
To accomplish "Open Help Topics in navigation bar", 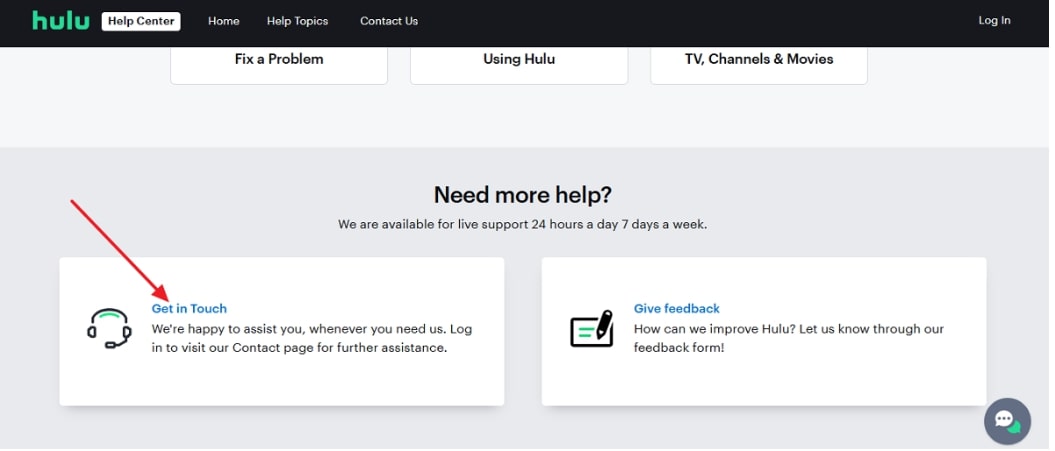I will click(x=297, y=21).
